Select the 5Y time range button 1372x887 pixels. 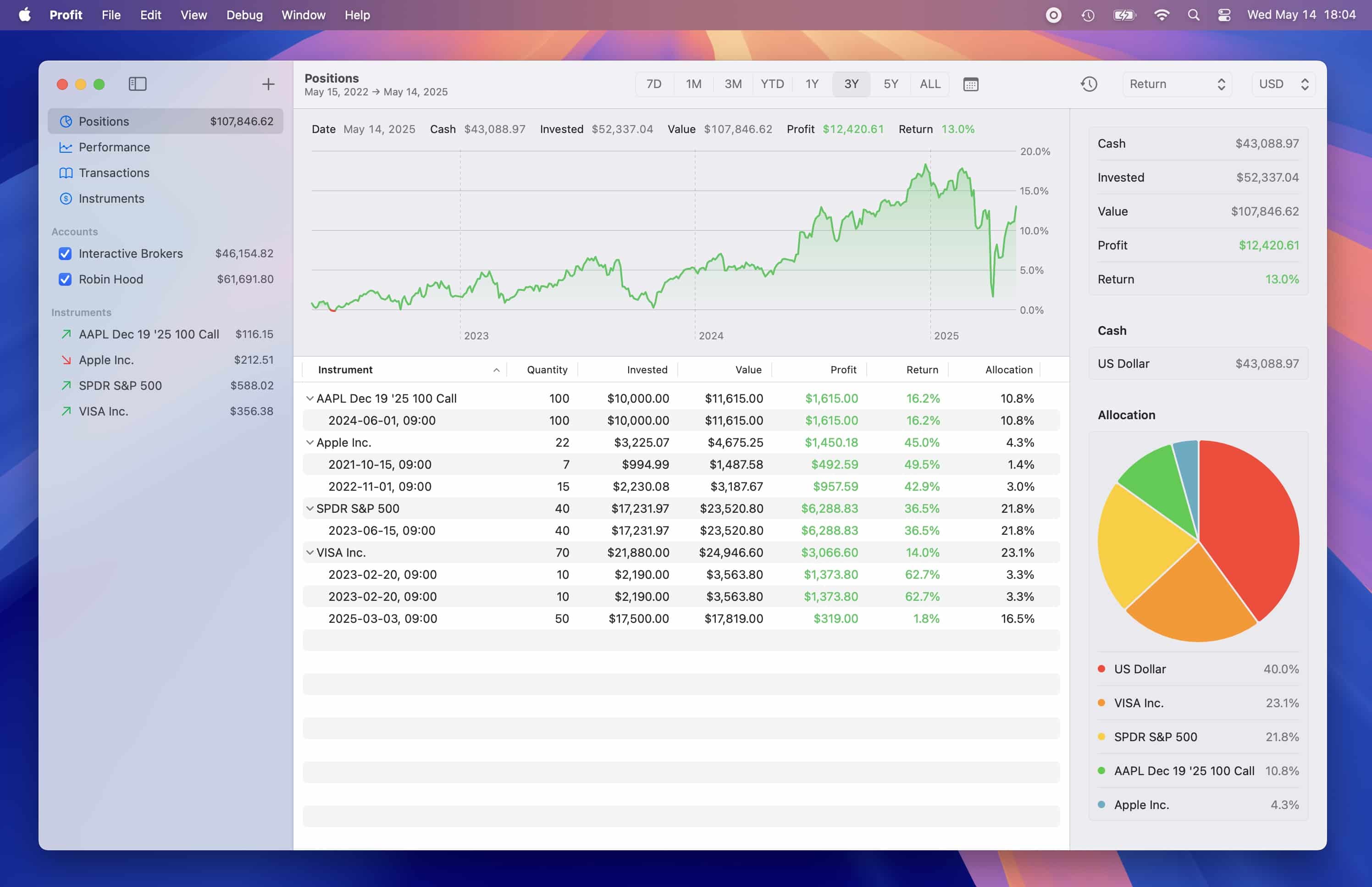click(x=890, y=84)
